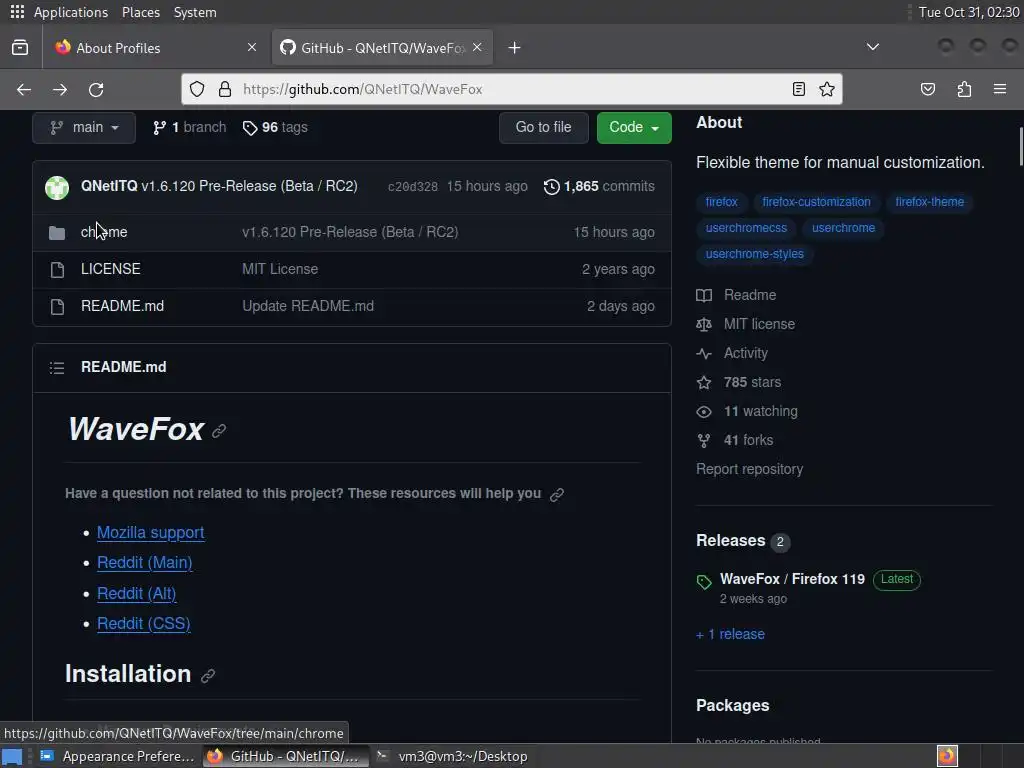Open the WaveFox / Firefox 119 release

click(x=792, y=579)
